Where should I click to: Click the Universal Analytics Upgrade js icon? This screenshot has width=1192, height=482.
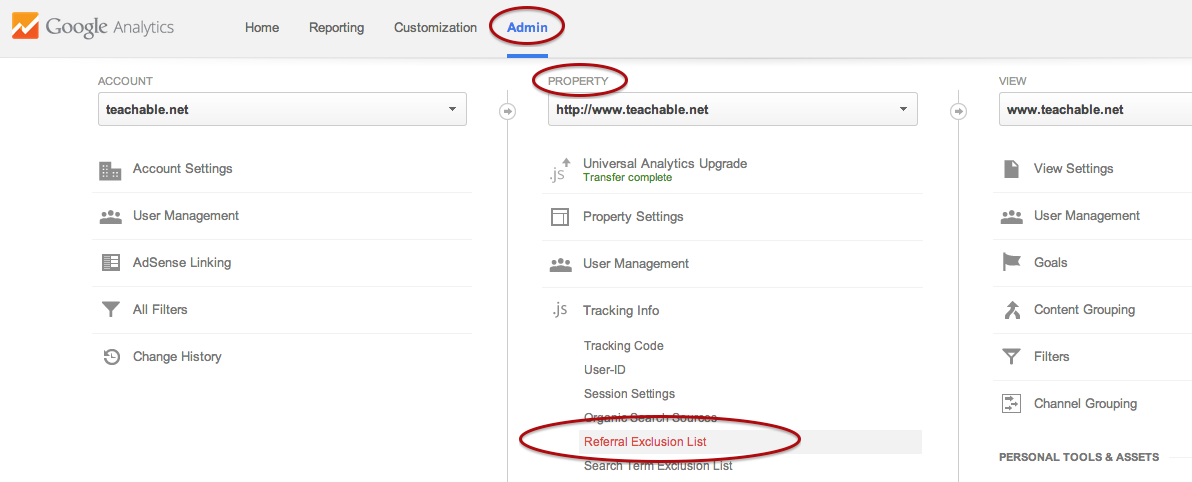tap(560, 170)
